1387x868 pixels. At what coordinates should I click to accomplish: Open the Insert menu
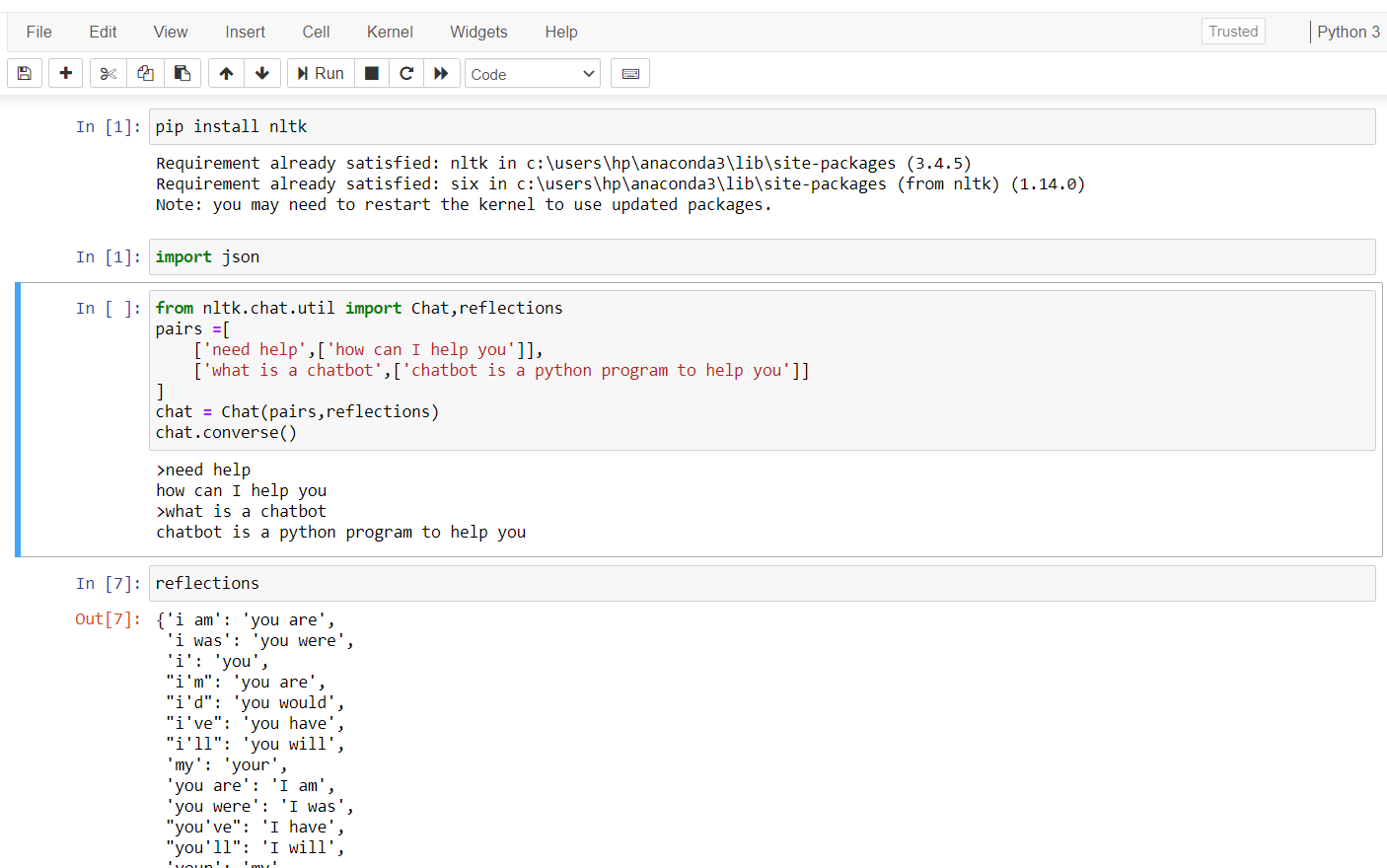[245, 32]
